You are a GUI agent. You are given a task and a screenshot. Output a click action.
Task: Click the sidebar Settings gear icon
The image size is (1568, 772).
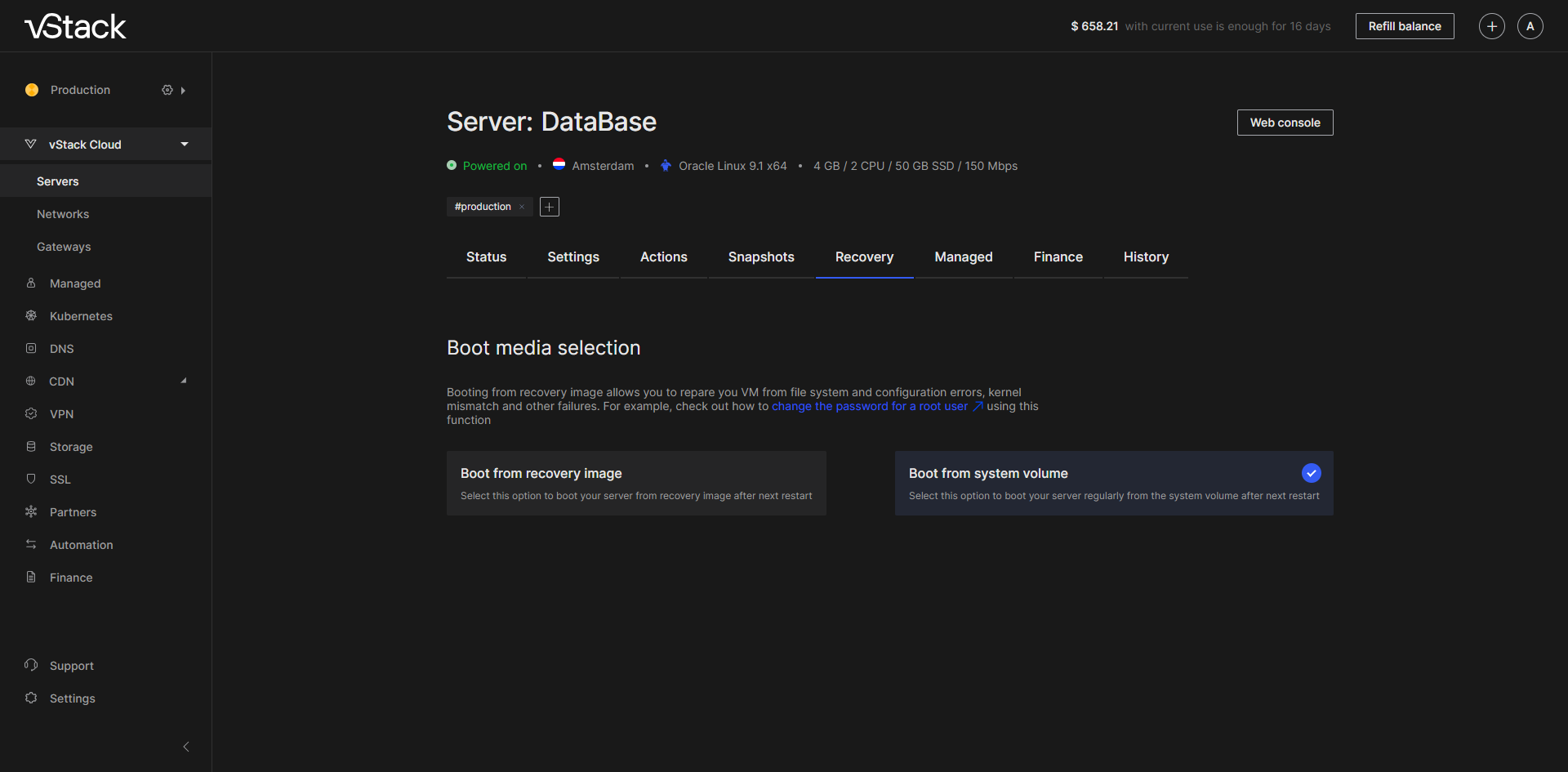pos(31,698)
